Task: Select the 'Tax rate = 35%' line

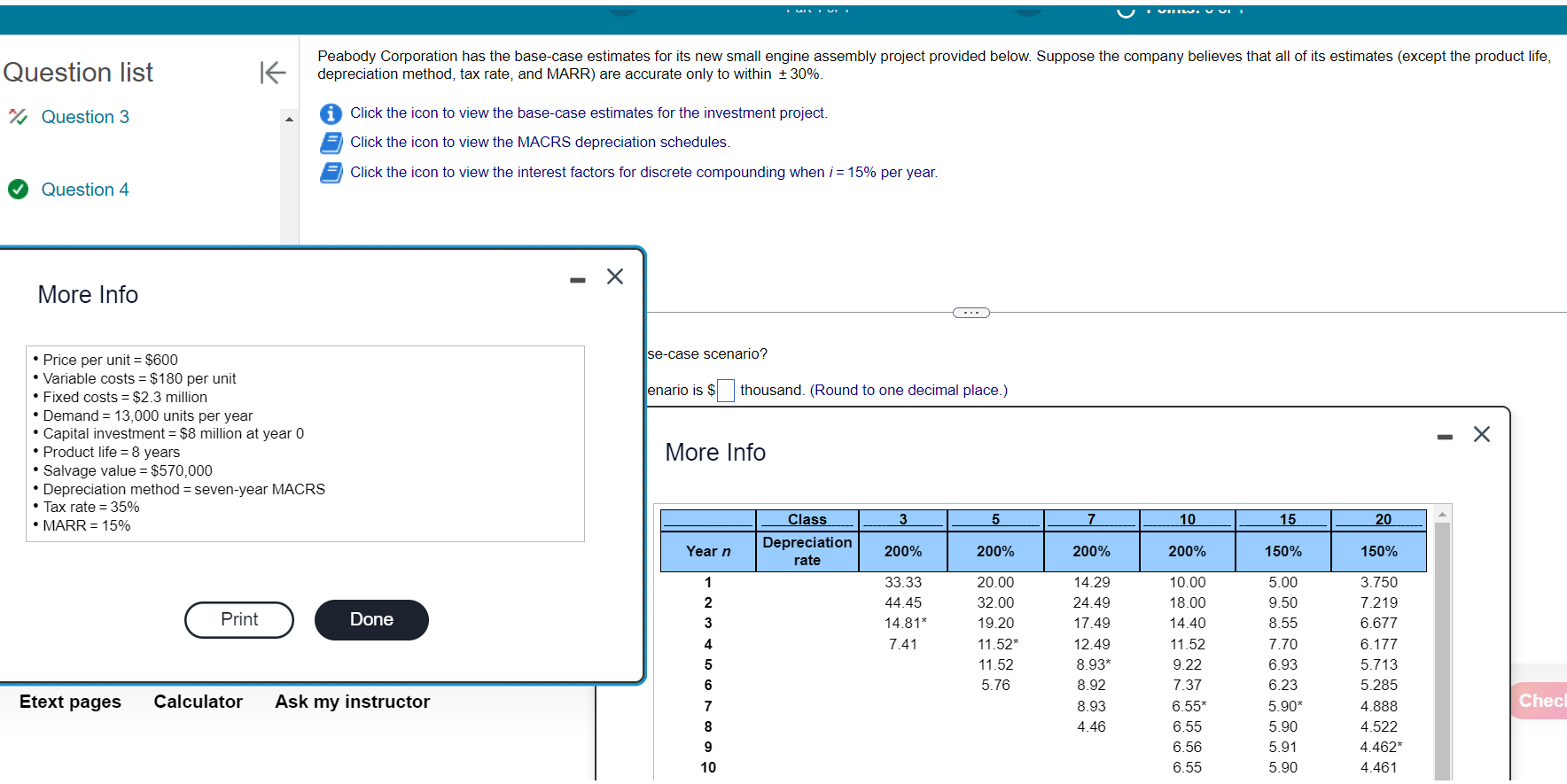Action: (91, 507)
